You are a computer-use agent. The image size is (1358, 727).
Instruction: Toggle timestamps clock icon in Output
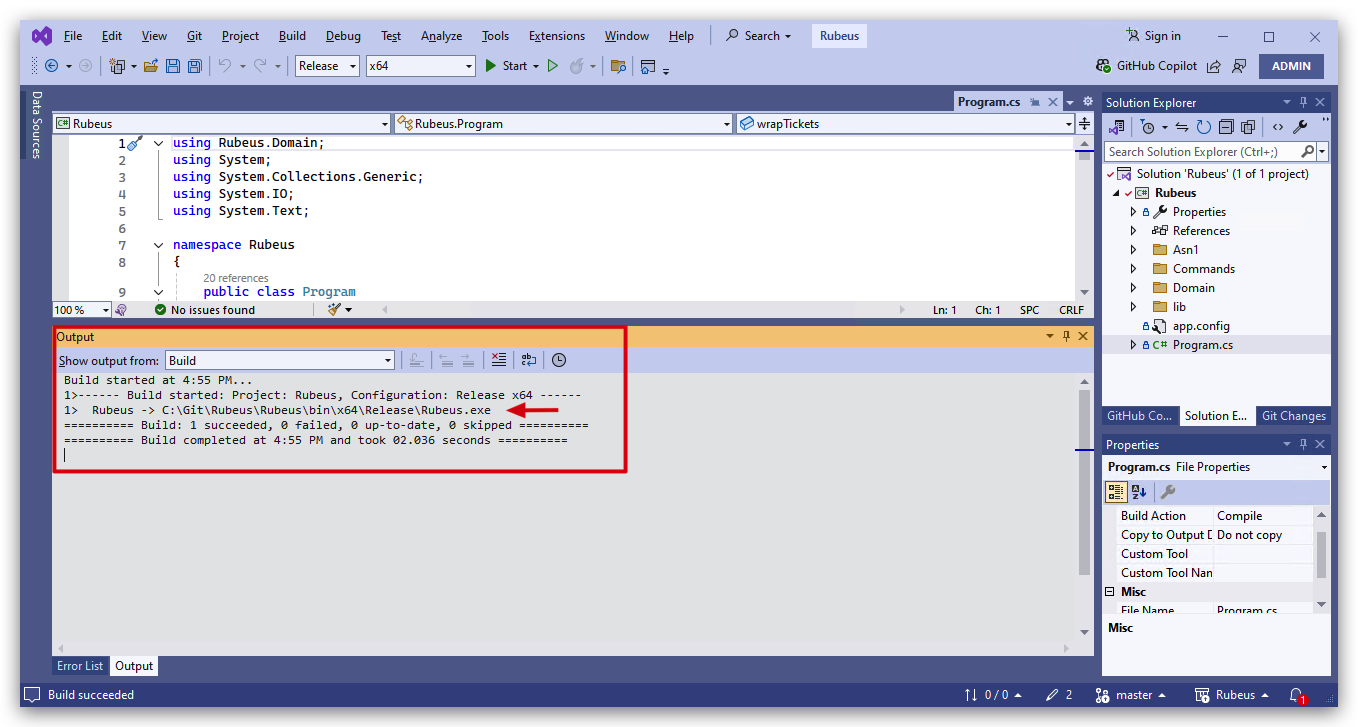click(559, 360)
